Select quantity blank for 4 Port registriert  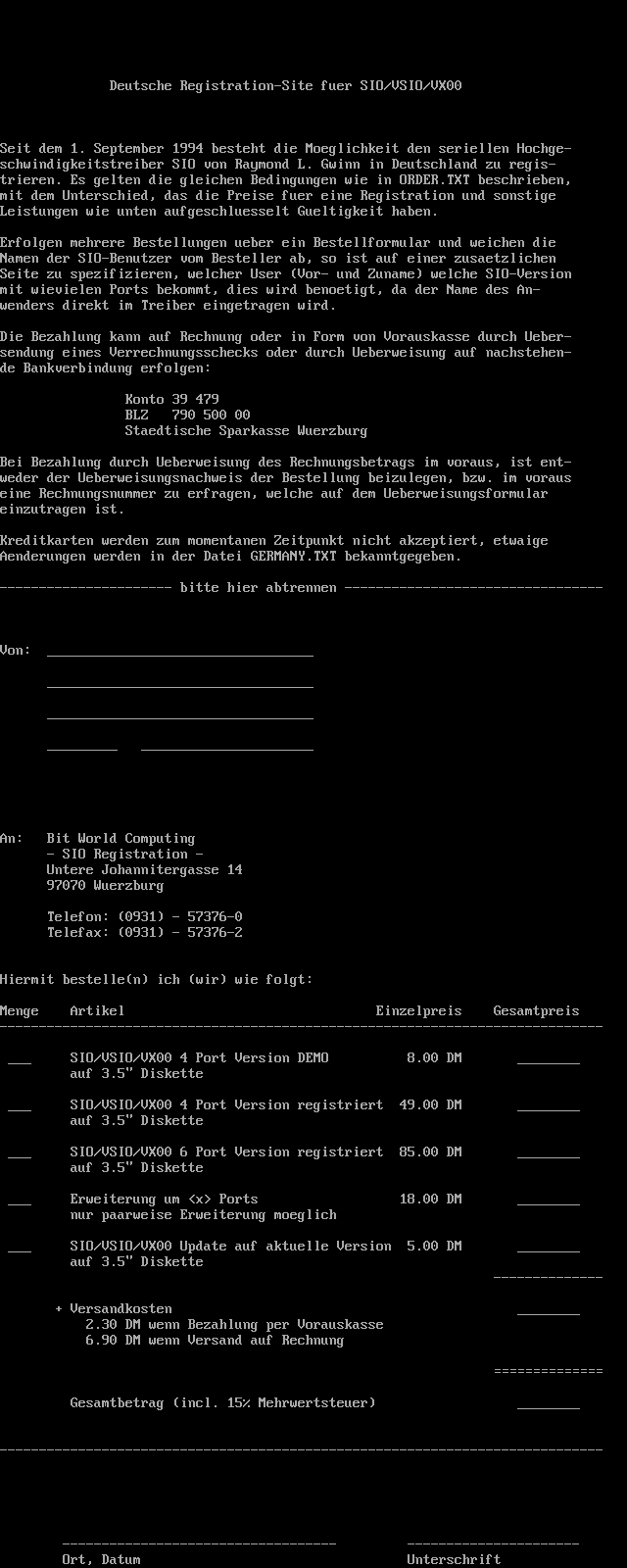20,1108
